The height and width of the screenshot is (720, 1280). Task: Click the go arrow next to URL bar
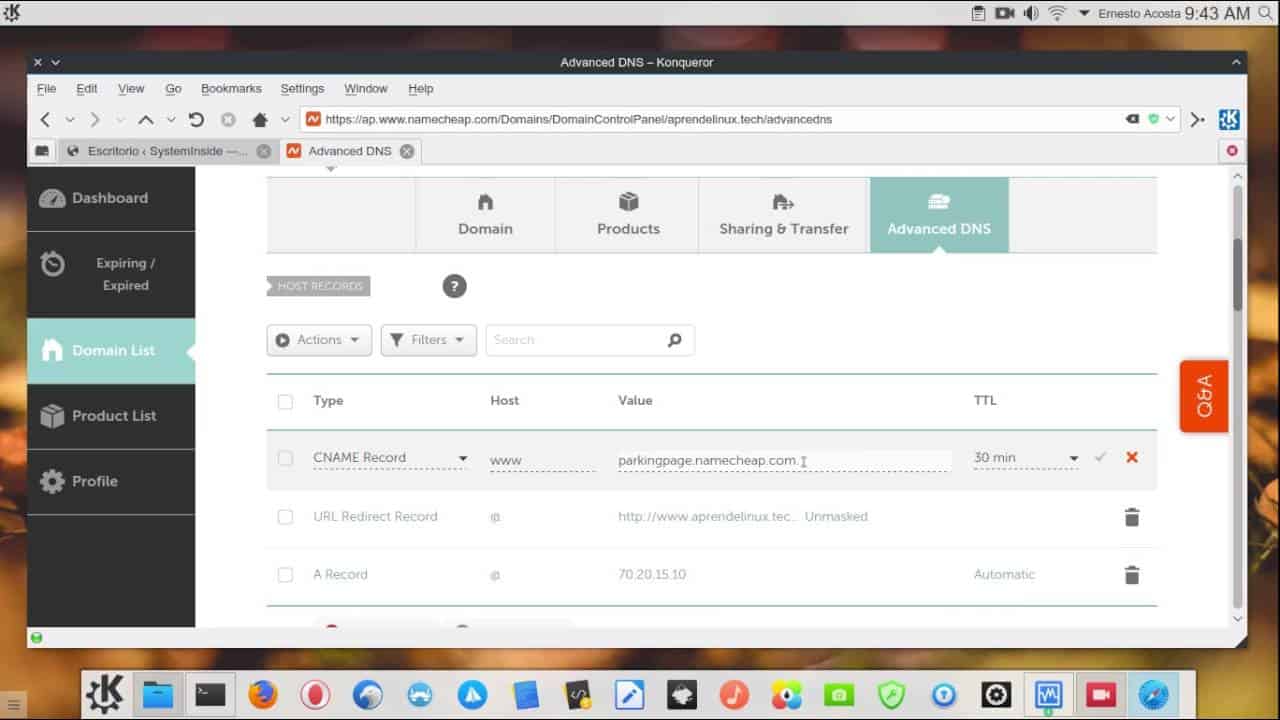point(1198,119)
